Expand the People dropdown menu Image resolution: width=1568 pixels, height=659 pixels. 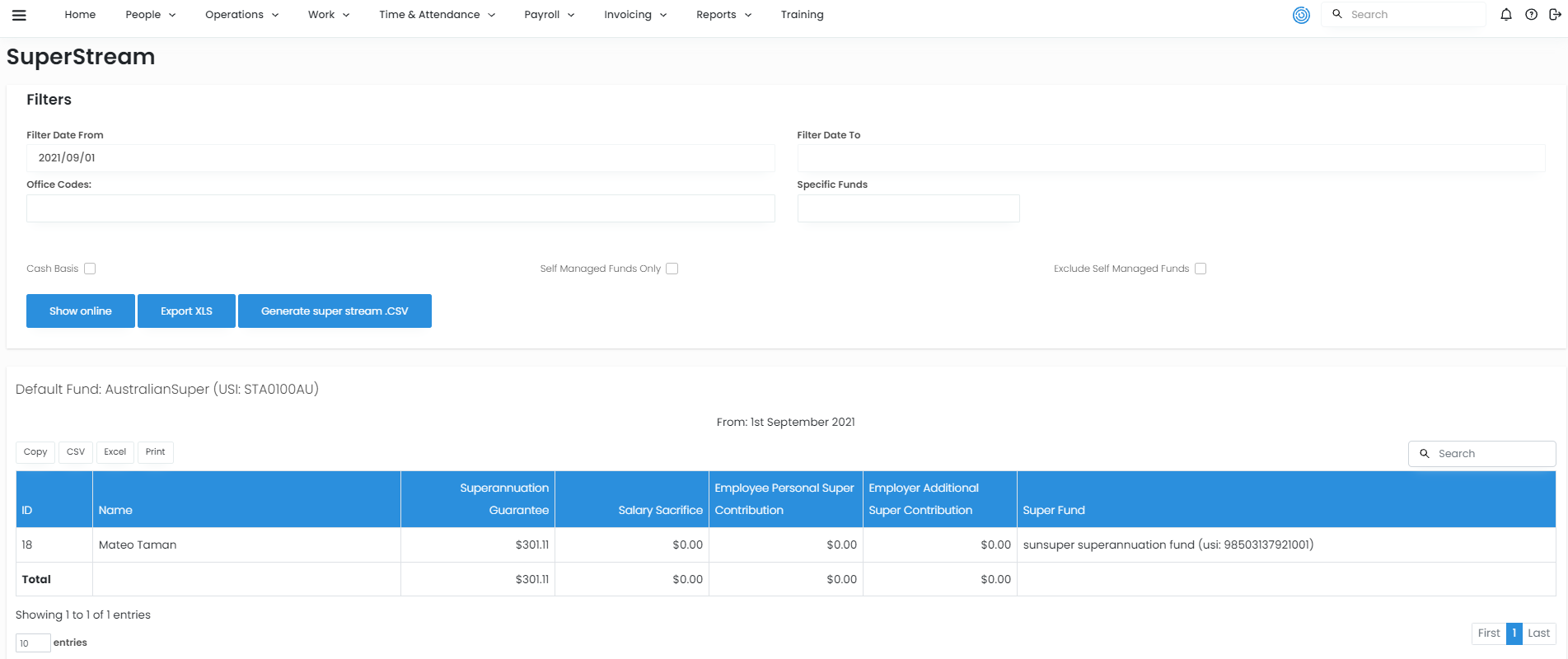tap(150, 15)
